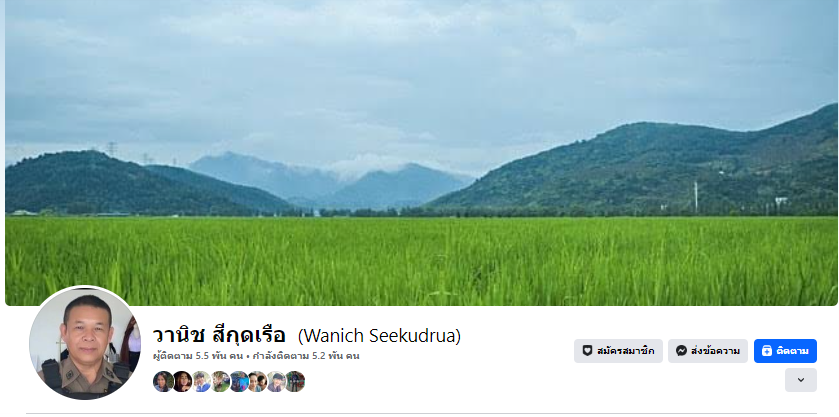Viewport: 839px width, 417px height.
Task: Click the shield icon on สมัครสมาชิก button
Action: (x=587, y=351)
